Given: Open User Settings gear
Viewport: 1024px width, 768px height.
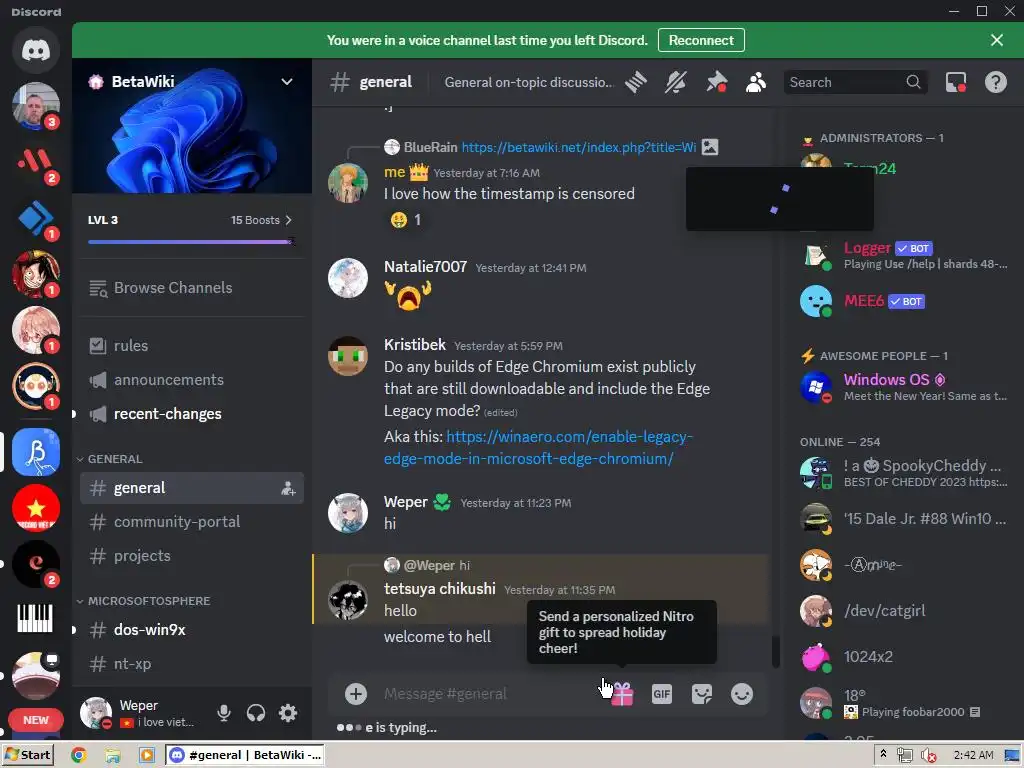Looking at the screenshot, I should coord(288,712).
